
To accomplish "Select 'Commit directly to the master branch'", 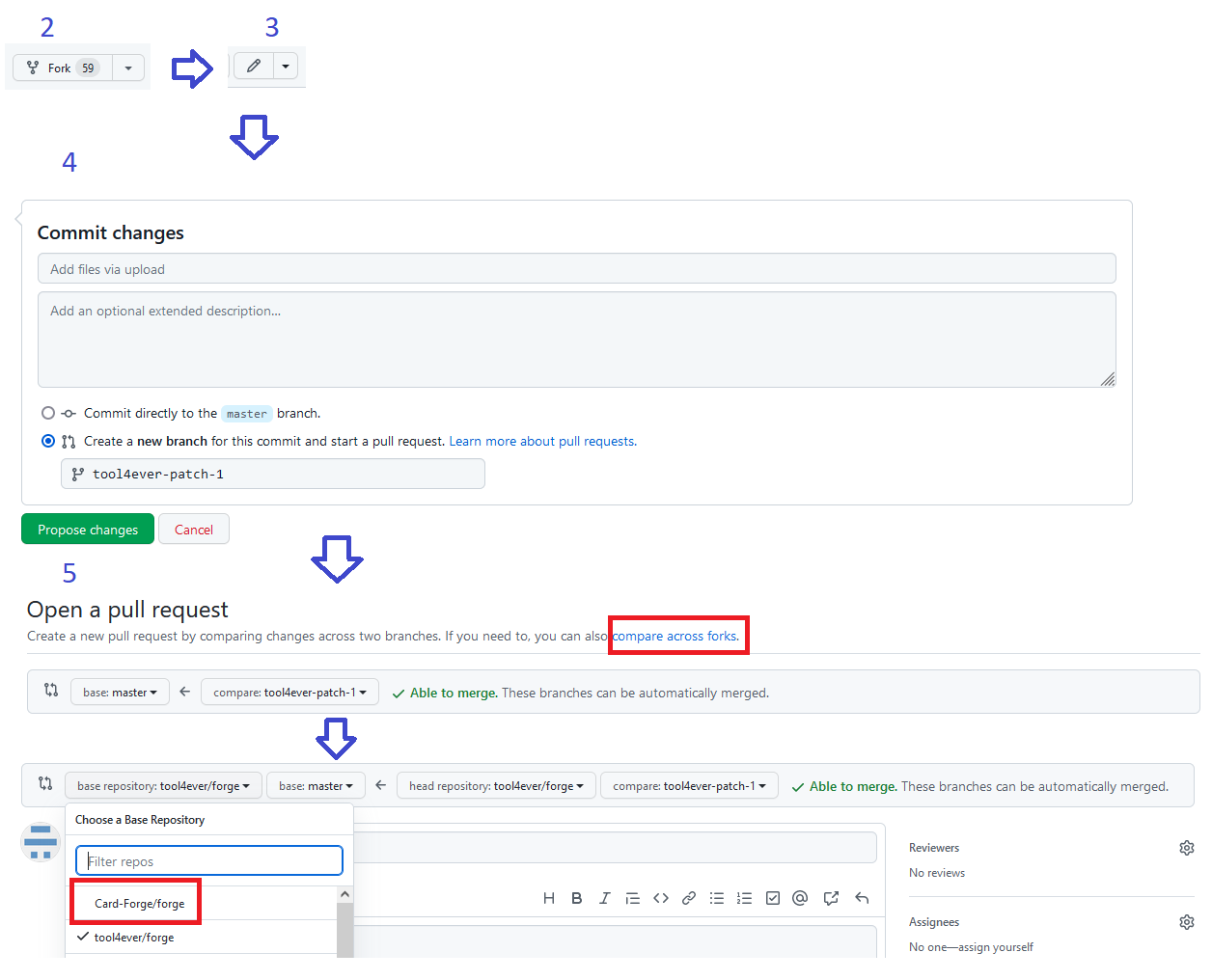I will pos(48,413).
